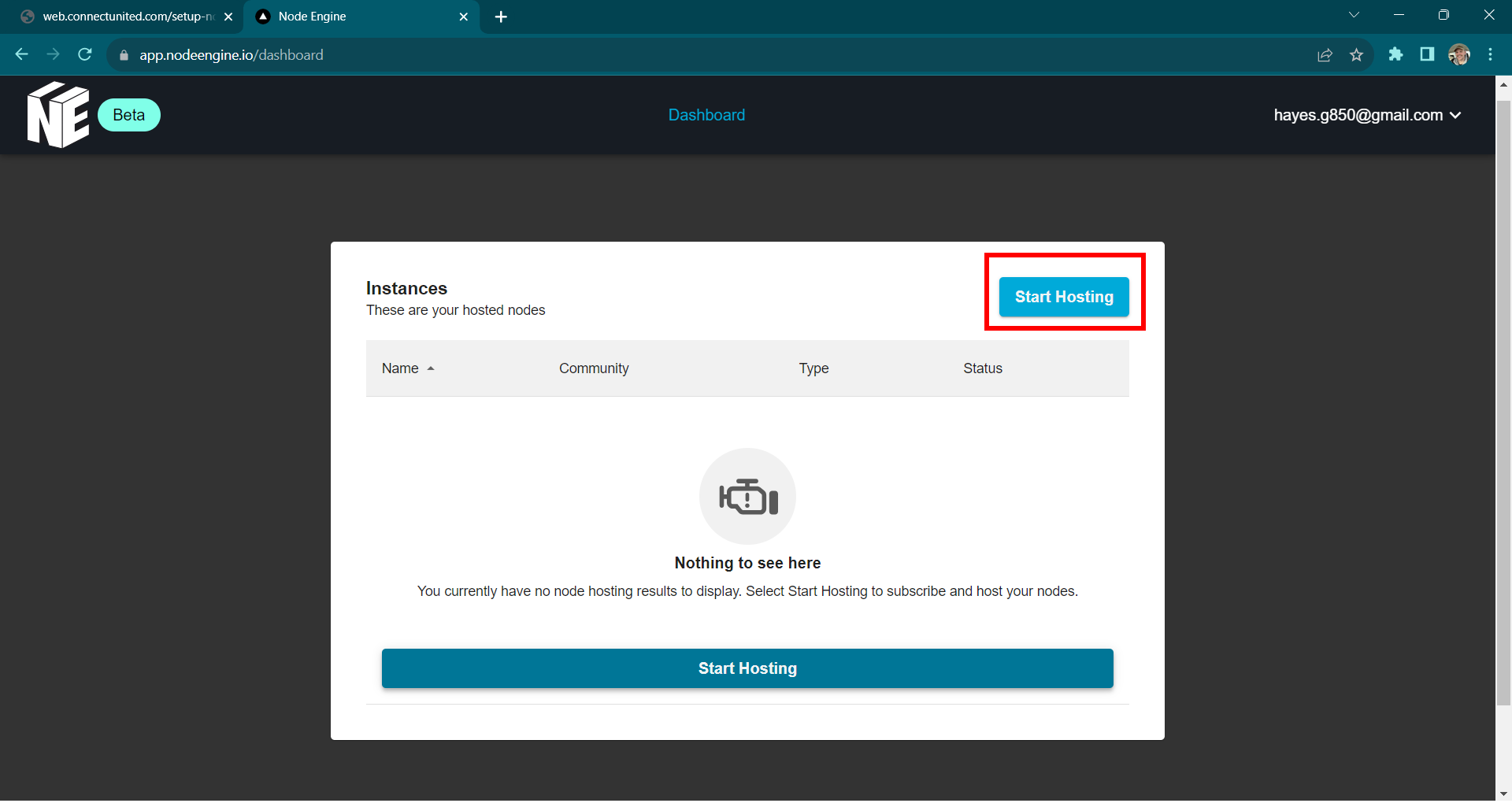Click the Beta badge

tap(129, 115)
